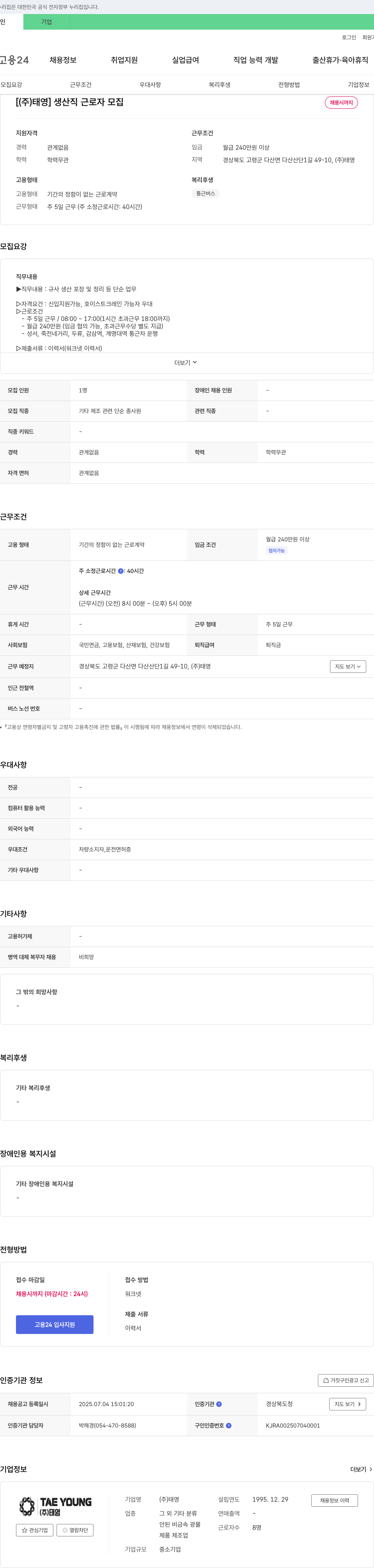Image resolution: width=374 pixels, height=1568 pixels.
Task: Click the certification number KJRA002507040001
Action: [x=293, y=1426]
